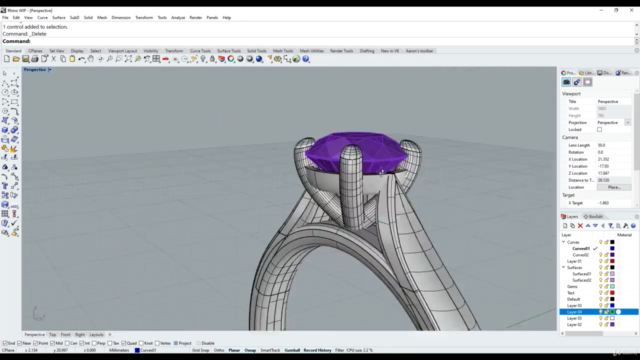Click Gems layer green color swatch
Image resolution: width=640 pixels, height=360 pixels.
click(x=612, y=287)
